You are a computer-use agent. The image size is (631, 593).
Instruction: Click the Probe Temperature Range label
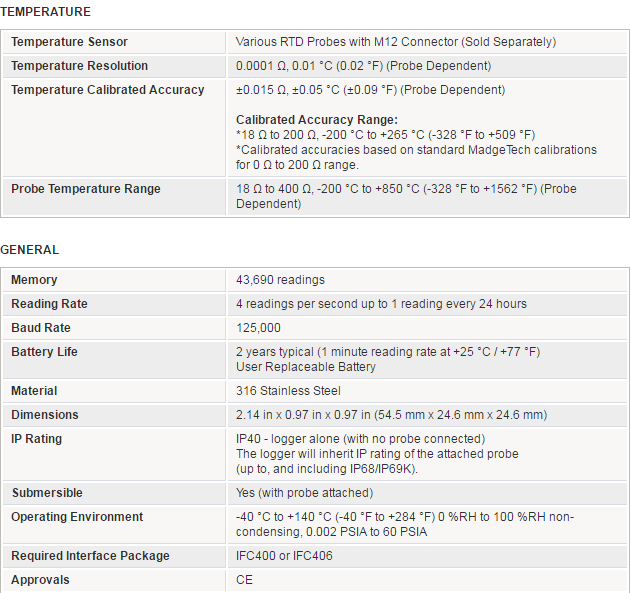click(x=86, y=189)
